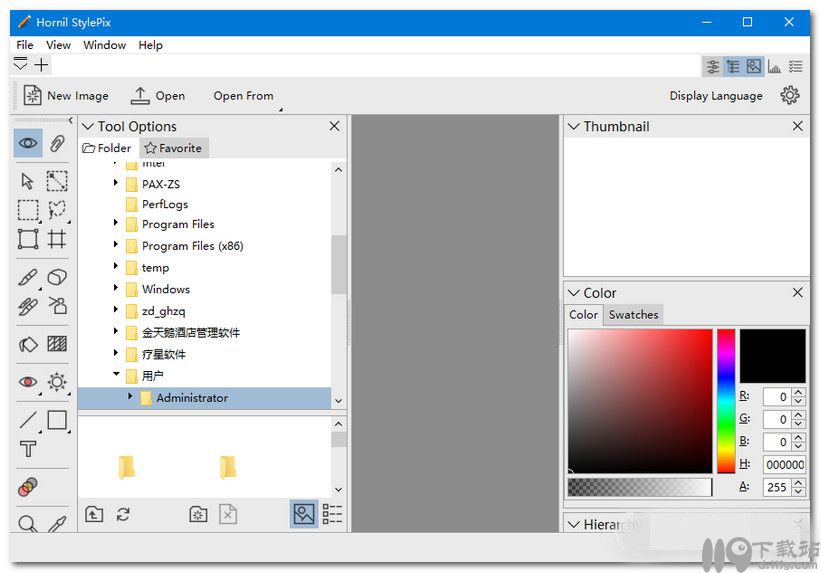
Task: Open the color channels tool
Action: [x=28, y=487]
